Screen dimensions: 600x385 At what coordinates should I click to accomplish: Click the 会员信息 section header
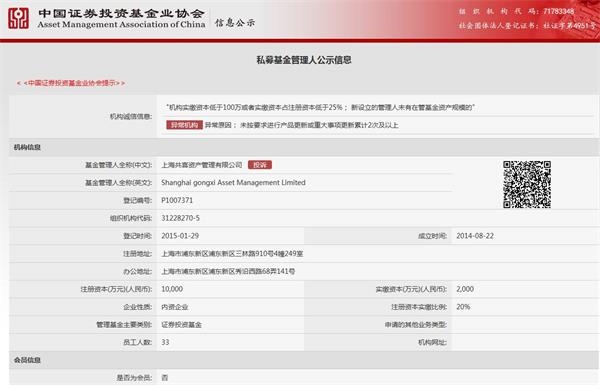[x=27, y=360]
